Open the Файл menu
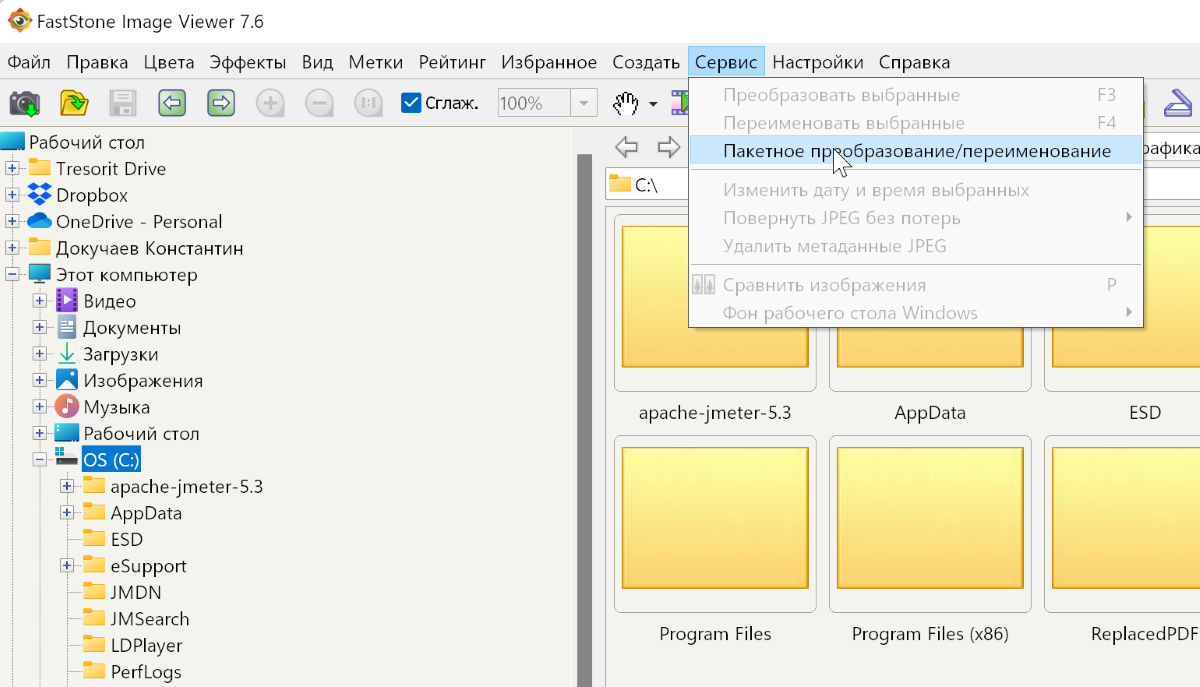The height and width of the screenshot is (687, 1200). pos(29,62)
